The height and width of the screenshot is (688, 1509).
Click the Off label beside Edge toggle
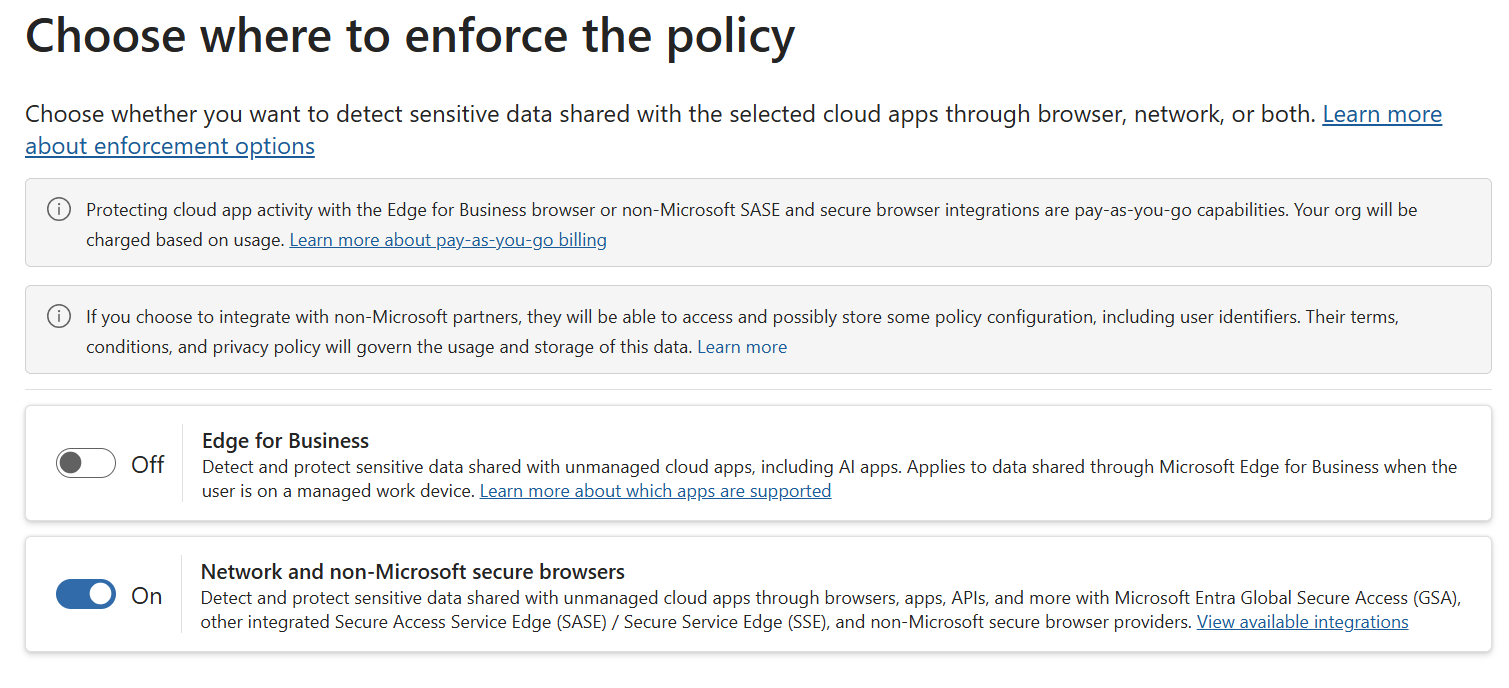148,464
